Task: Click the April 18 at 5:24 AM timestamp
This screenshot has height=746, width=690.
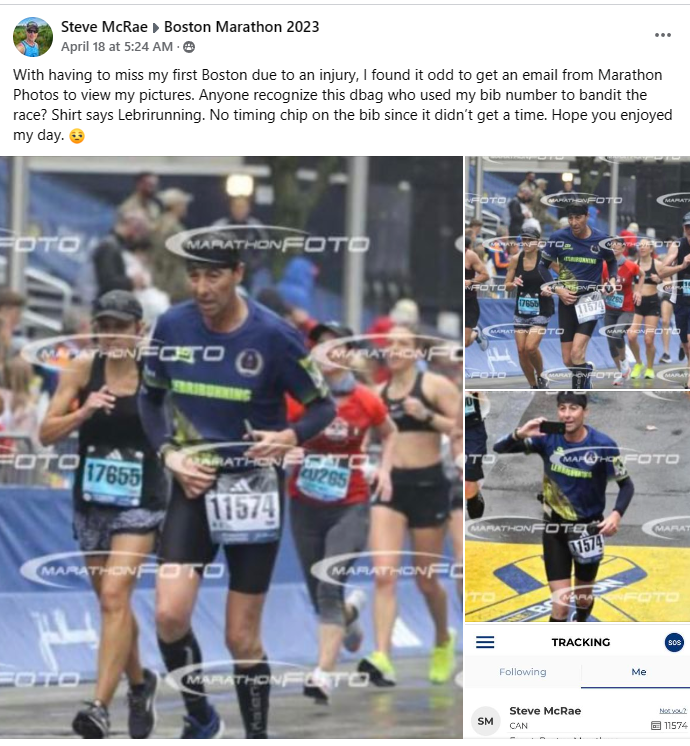Action: pyautogui.click(x=117, y=47)
